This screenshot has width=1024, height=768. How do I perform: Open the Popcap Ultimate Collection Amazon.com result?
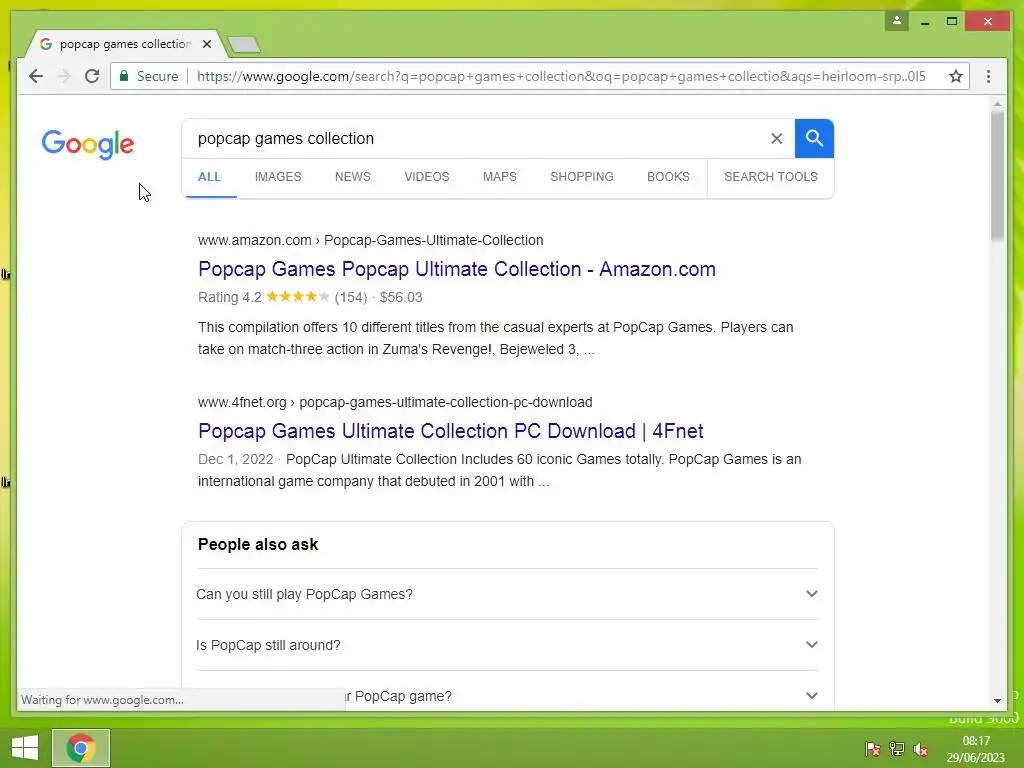click(x=456, y=269)
